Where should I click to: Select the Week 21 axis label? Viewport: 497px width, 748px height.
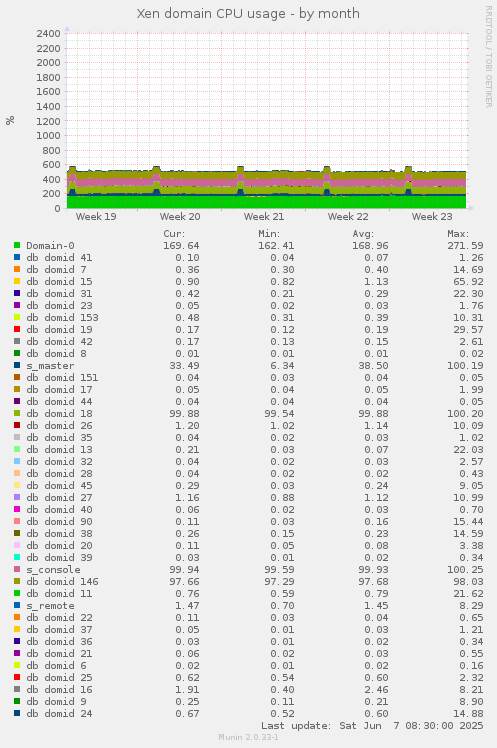[x=264, y=217]
